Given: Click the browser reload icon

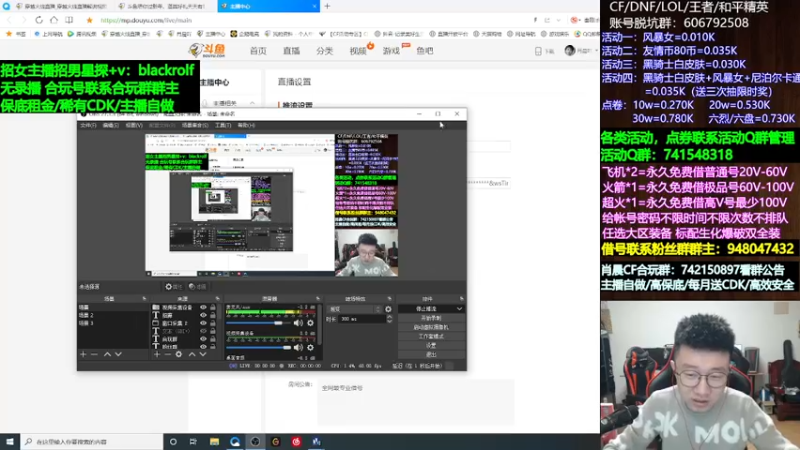Looking at the screenshot, I should point(39,20).
